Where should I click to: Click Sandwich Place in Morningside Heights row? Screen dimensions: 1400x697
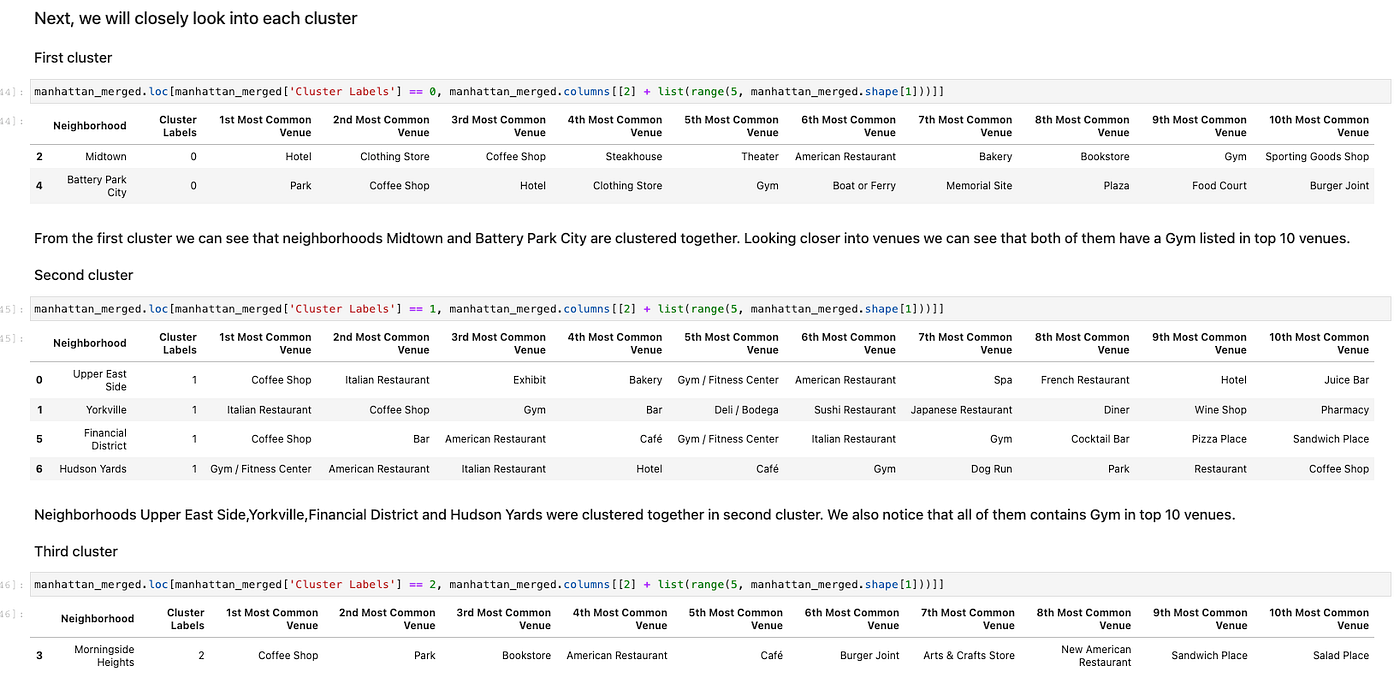[1209, 656]
